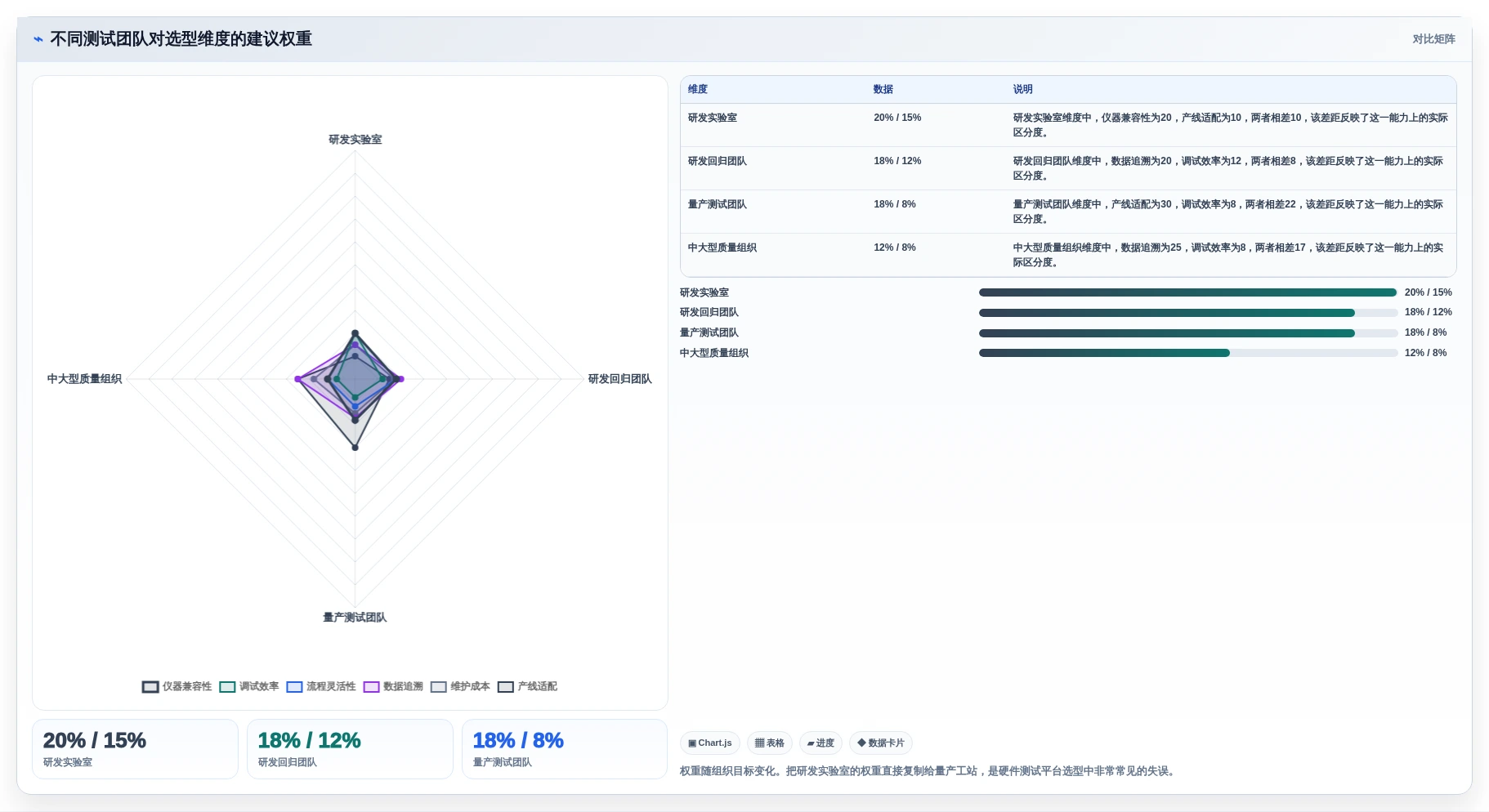This screenshot has height=812, width=1489.
Task: Toggle 调试效率 legend series
Action: 249,686
